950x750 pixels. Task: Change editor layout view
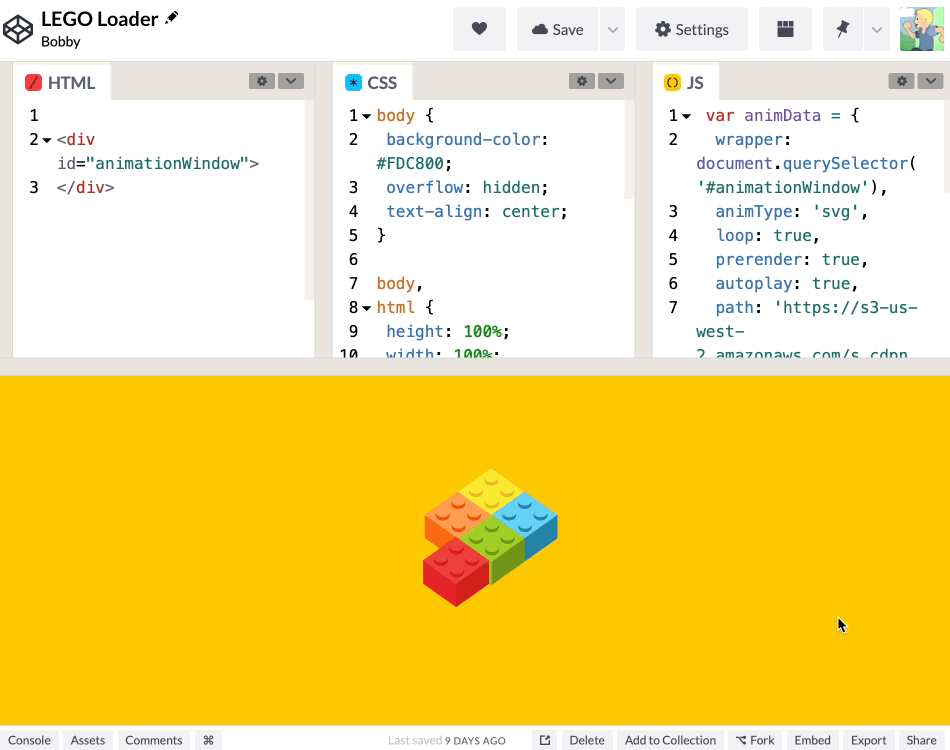[x=785, y=29]
